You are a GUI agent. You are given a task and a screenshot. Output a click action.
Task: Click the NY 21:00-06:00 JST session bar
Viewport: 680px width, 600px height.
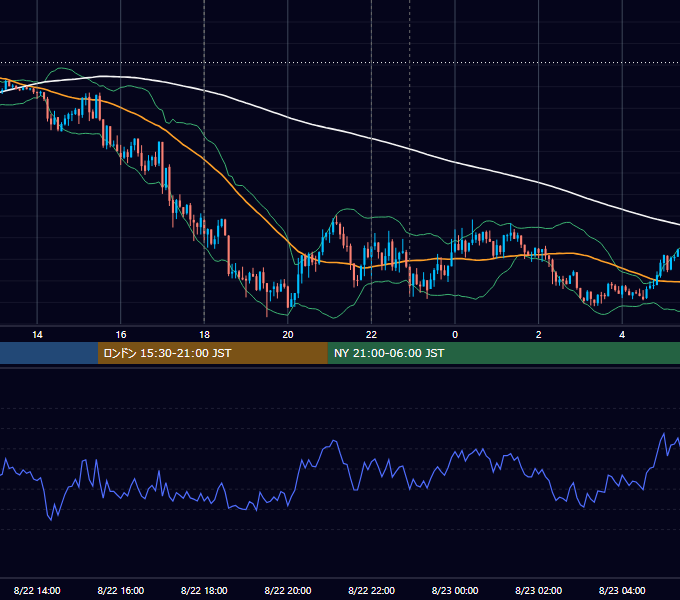[x=503, y=353]
